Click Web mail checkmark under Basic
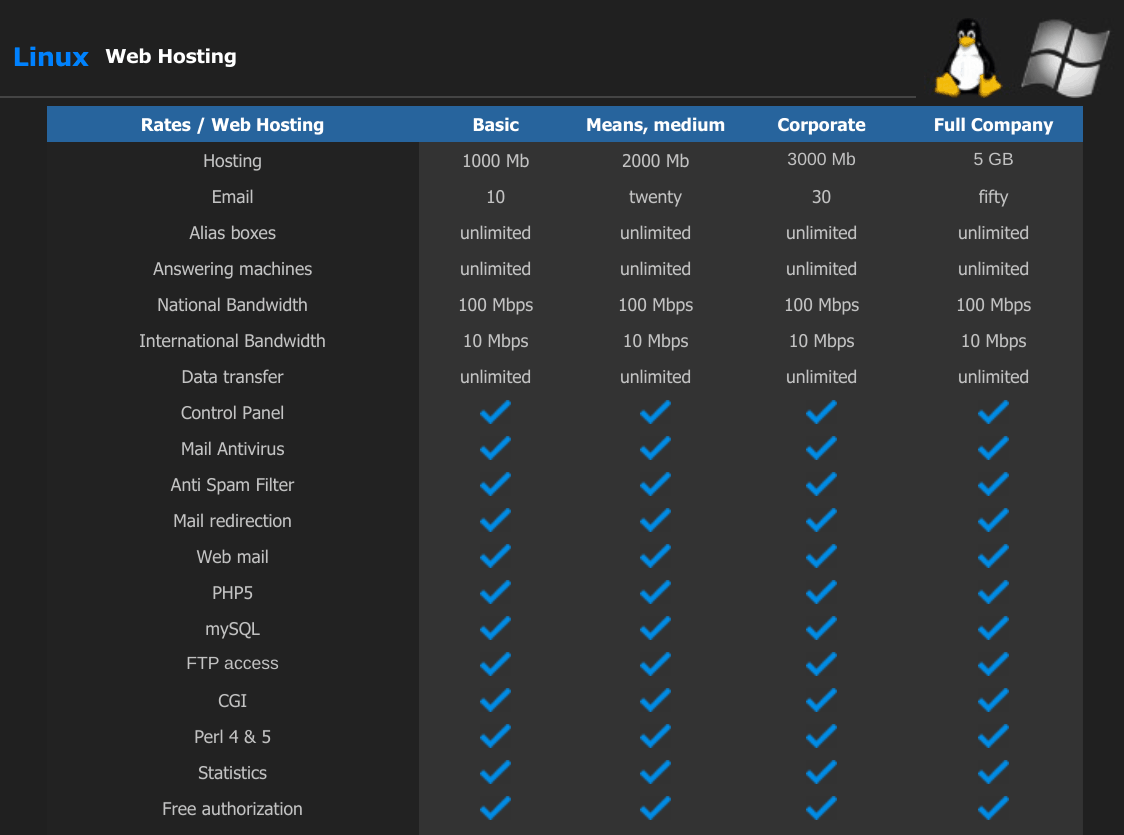This screenshot has height=835, width=1124. 495,556
